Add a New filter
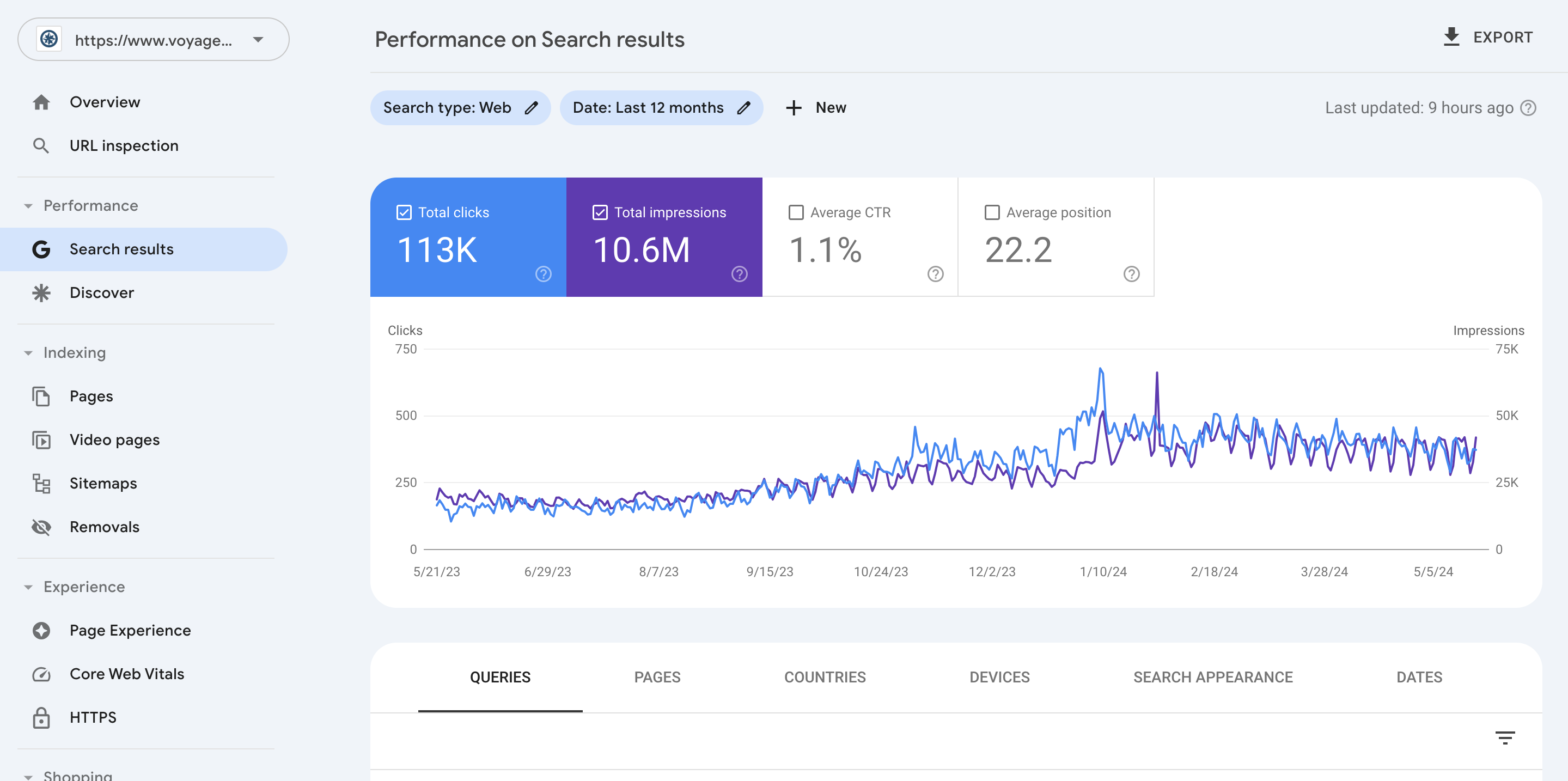The image size is (1568, 781). tap(816, 108)
